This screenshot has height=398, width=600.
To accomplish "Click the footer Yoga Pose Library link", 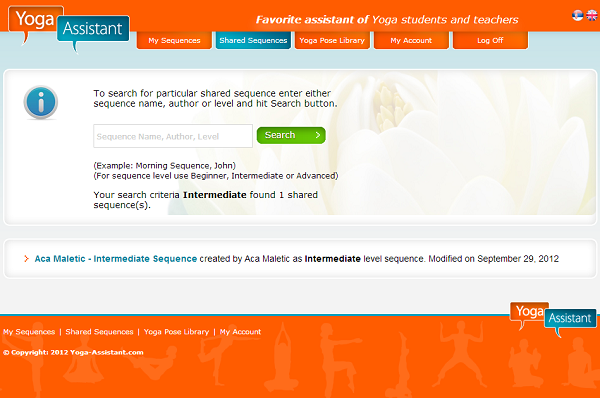I will click(176, 332).
